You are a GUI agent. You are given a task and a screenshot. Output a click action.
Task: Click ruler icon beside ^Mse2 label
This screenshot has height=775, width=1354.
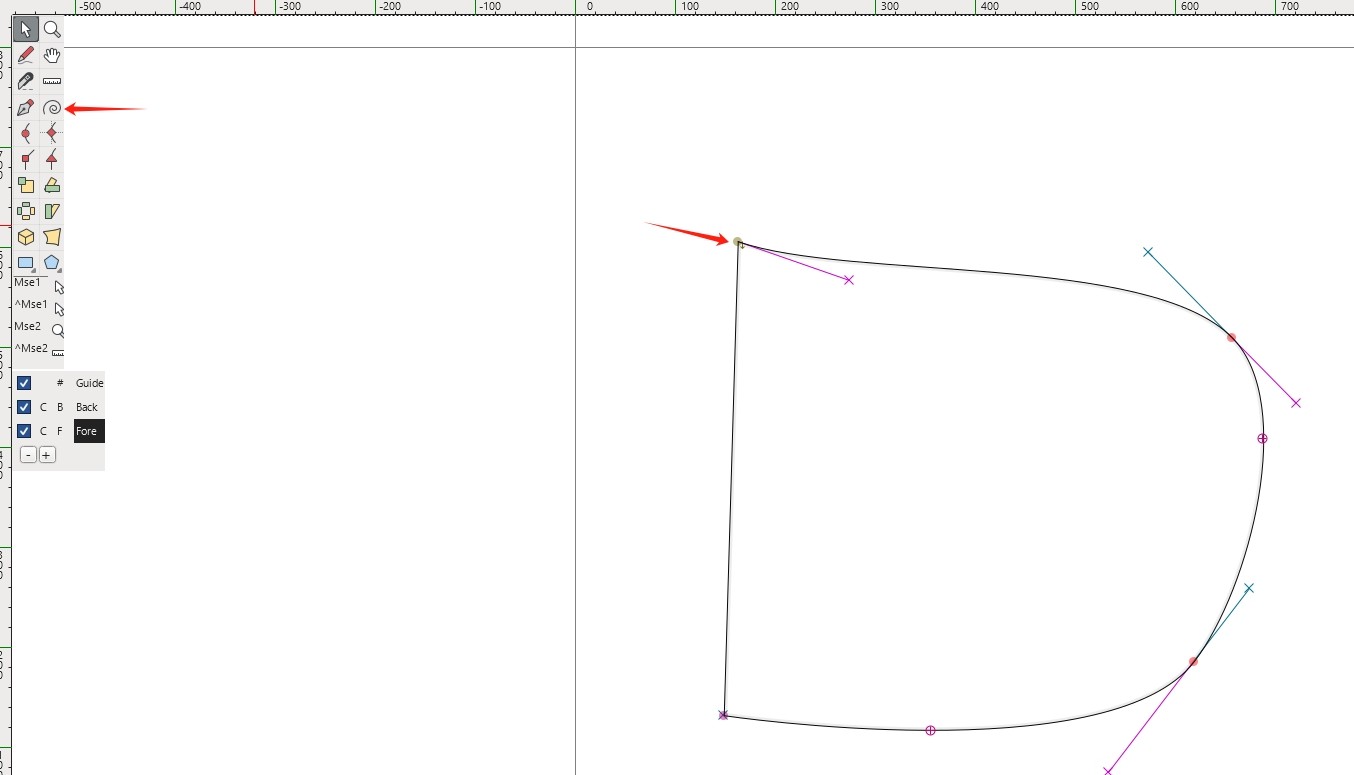tap(58, 352)
